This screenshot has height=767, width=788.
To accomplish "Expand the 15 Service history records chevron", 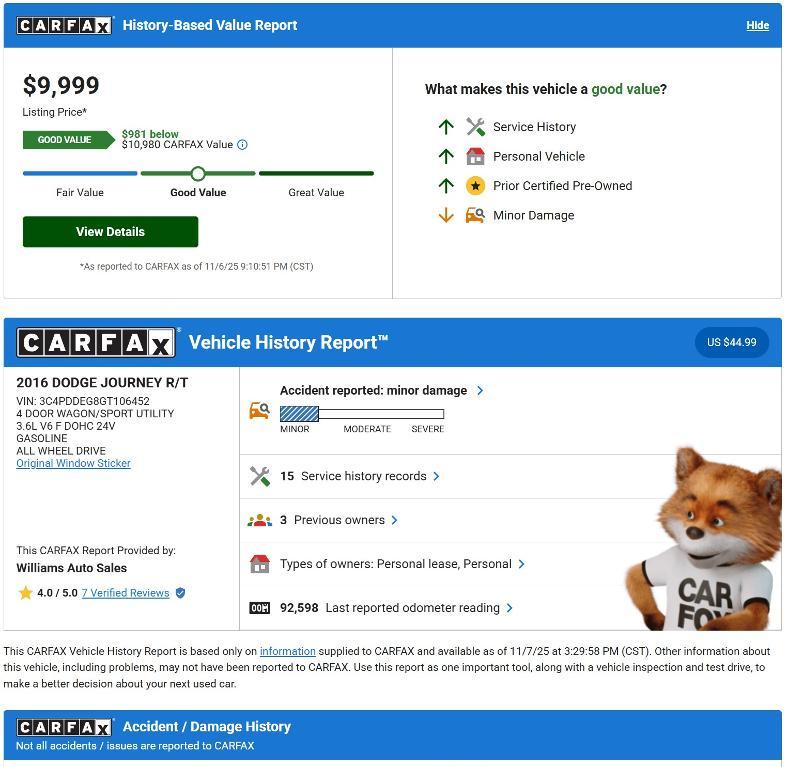I will 436,477.
